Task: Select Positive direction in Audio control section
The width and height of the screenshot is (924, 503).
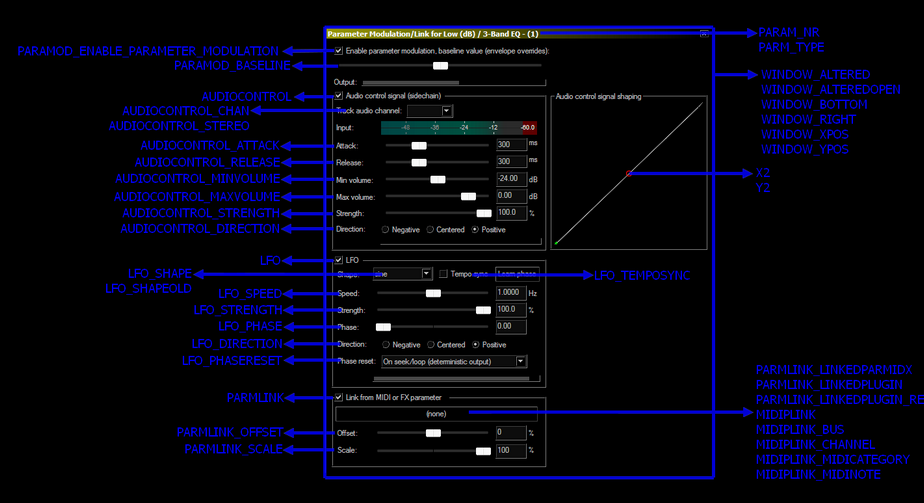Action: pos(475,230)
